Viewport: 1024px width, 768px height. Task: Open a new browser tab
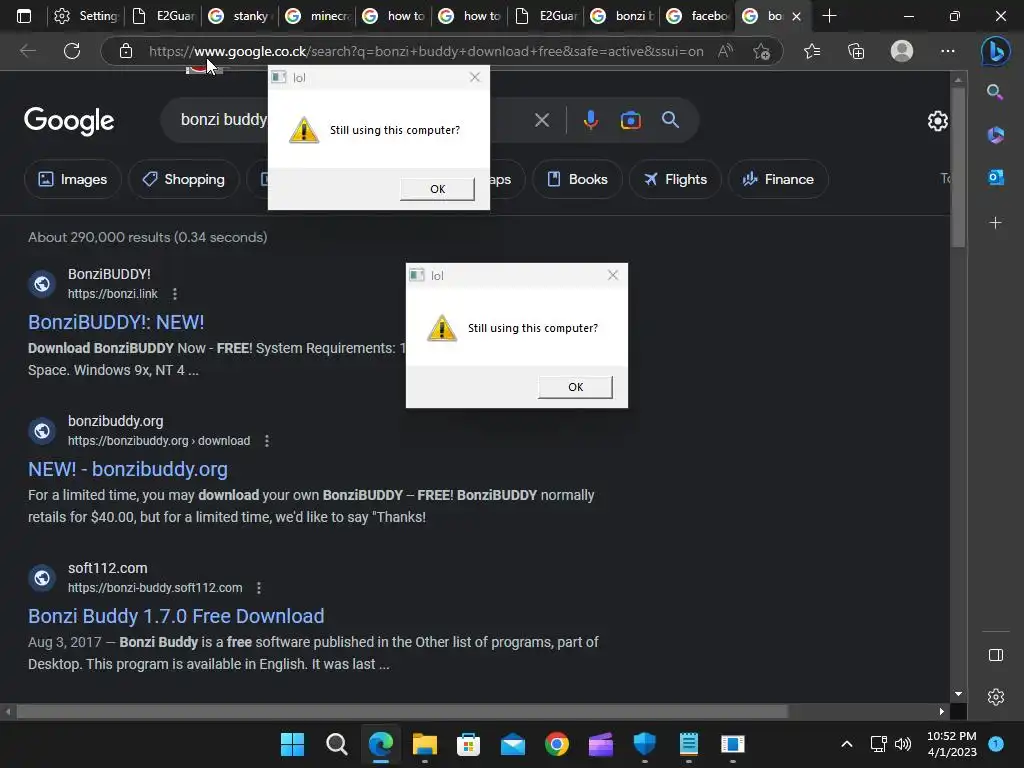829,16
